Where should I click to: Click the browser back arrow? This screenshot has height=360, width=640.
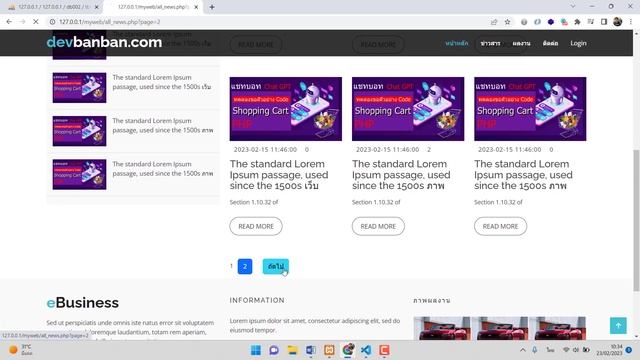pos(9,22)
